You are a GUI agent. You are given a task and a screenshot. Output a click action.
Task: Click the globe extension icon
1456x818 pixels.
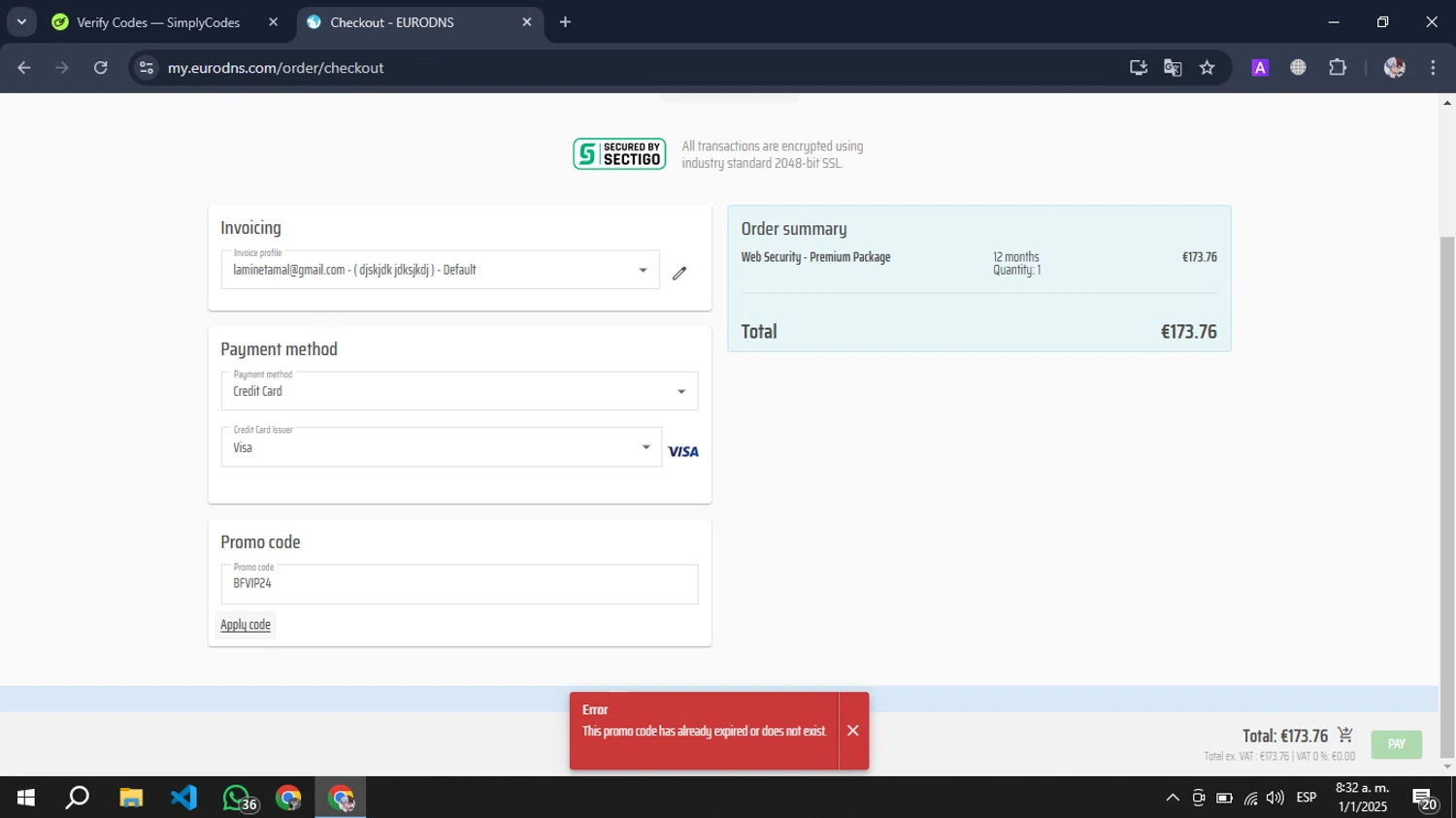1298,68
